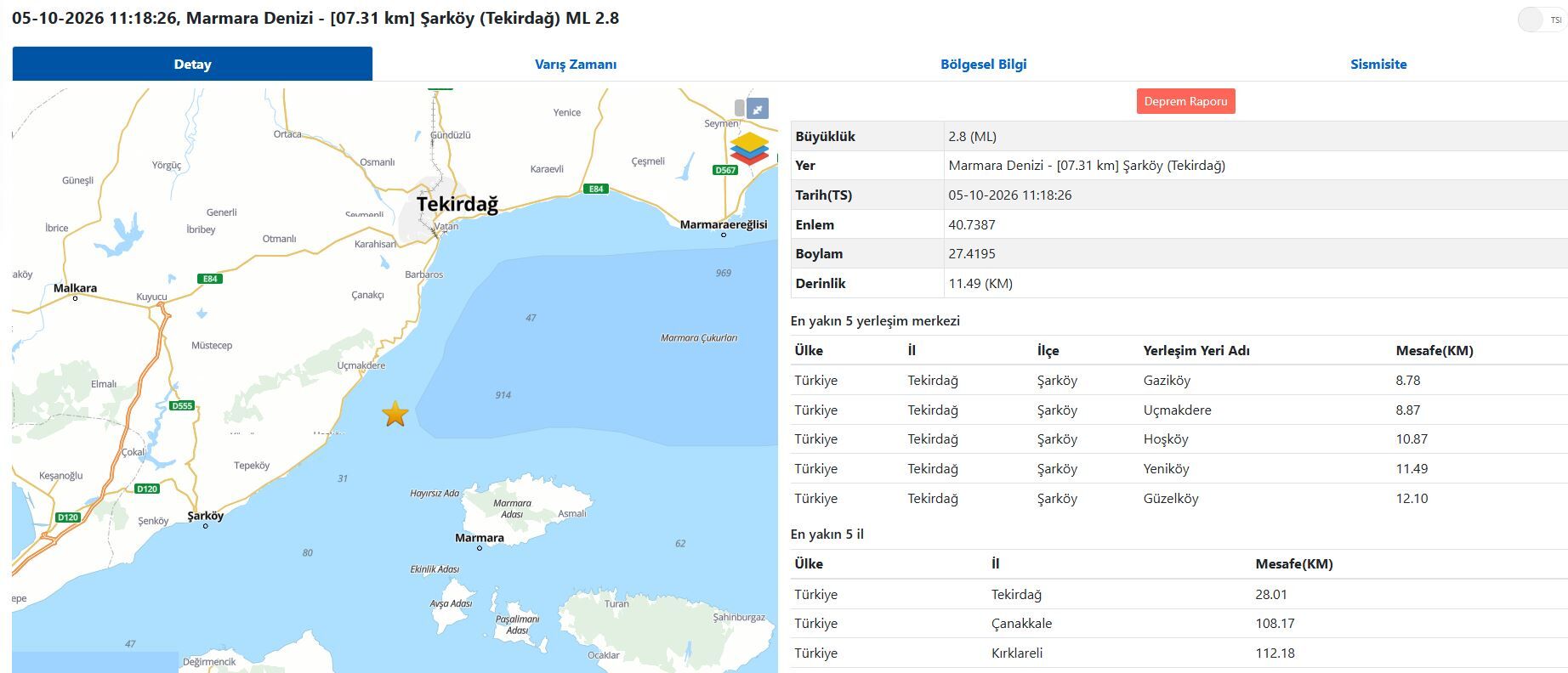1568x673 pixels.
Task: Switch to the Varış Zamanı tab
Action: tap(576, 64)
